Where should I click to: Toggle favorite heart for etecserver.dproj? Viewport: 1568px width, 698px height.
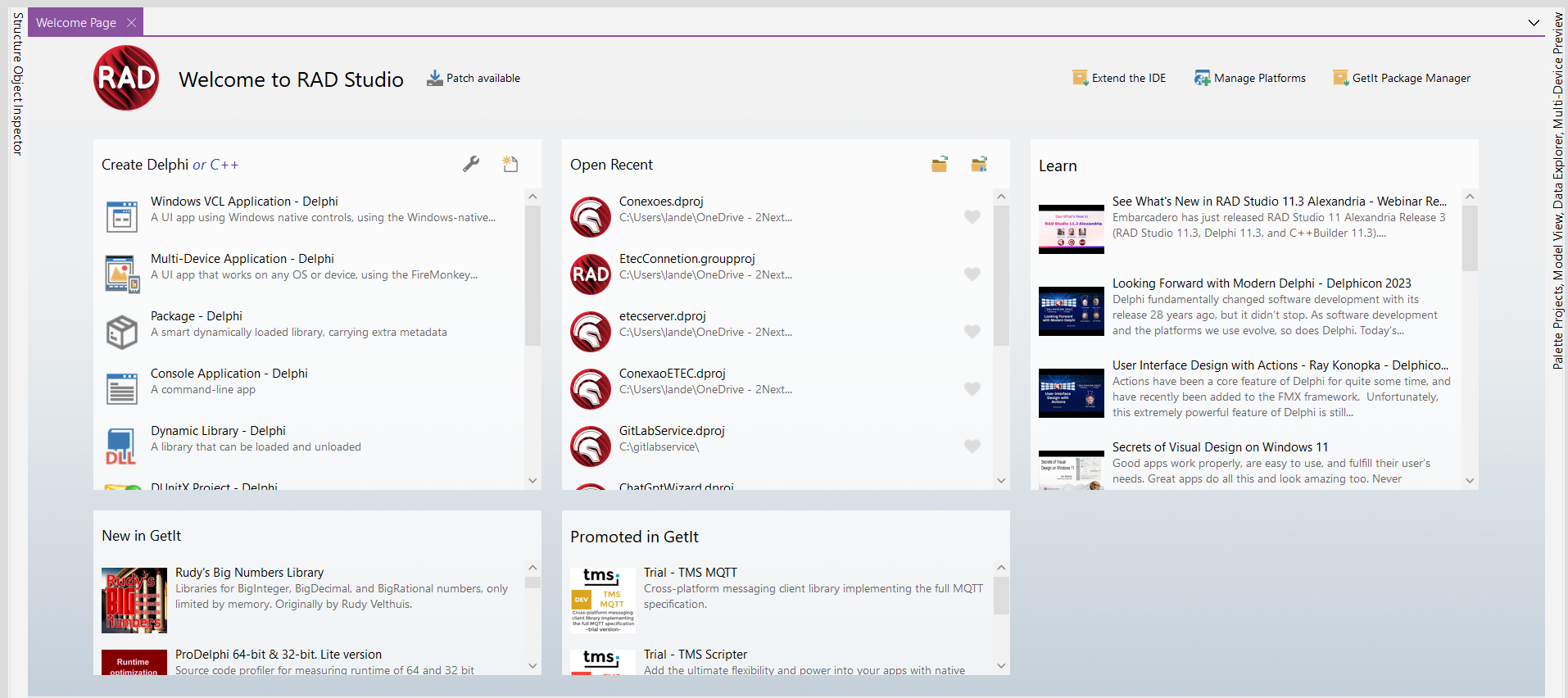[x=972, y=332]
